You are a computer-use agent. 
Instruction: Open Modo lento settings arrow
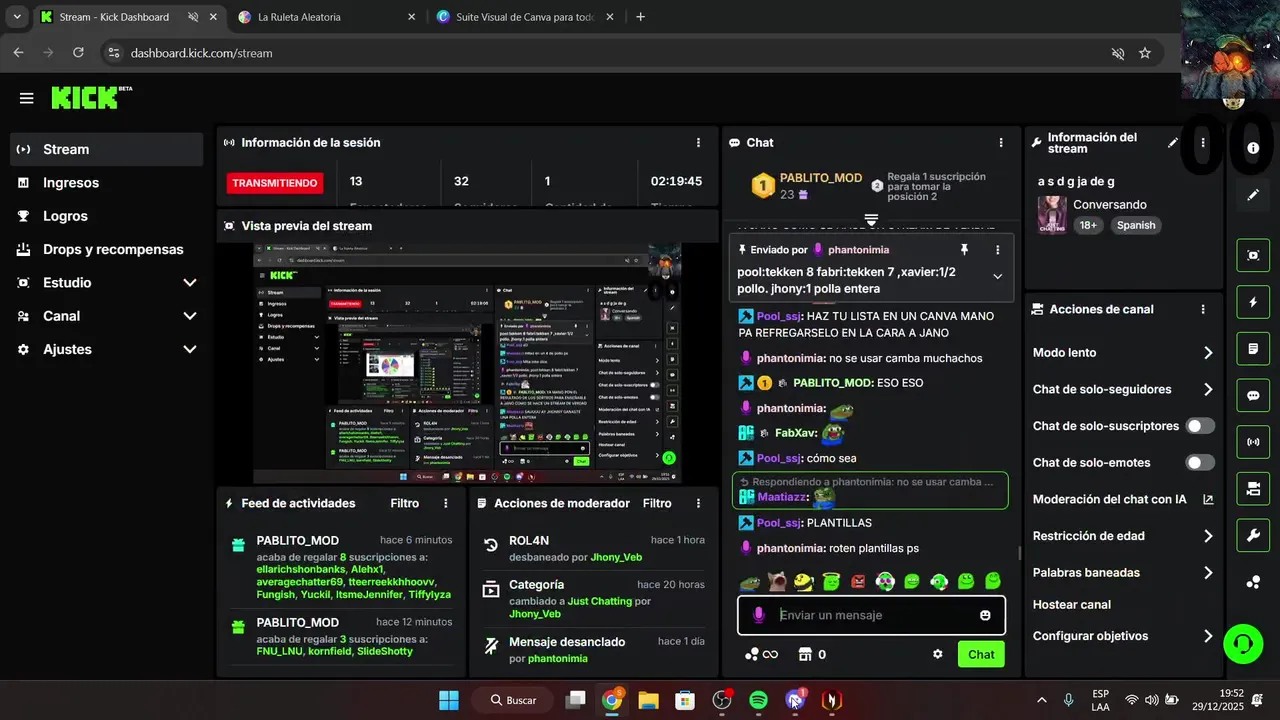1208,353
